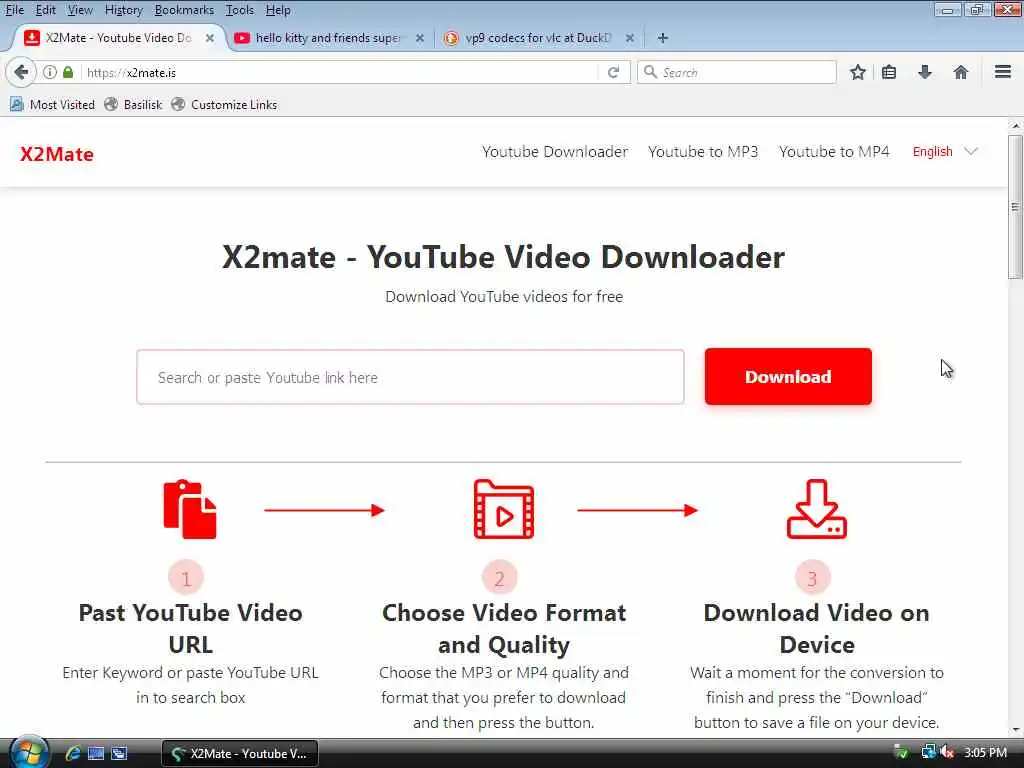Viewport: 1024px width, 768px height.
Task: Click the search magnifier icon in search bar
Action: 650,72
